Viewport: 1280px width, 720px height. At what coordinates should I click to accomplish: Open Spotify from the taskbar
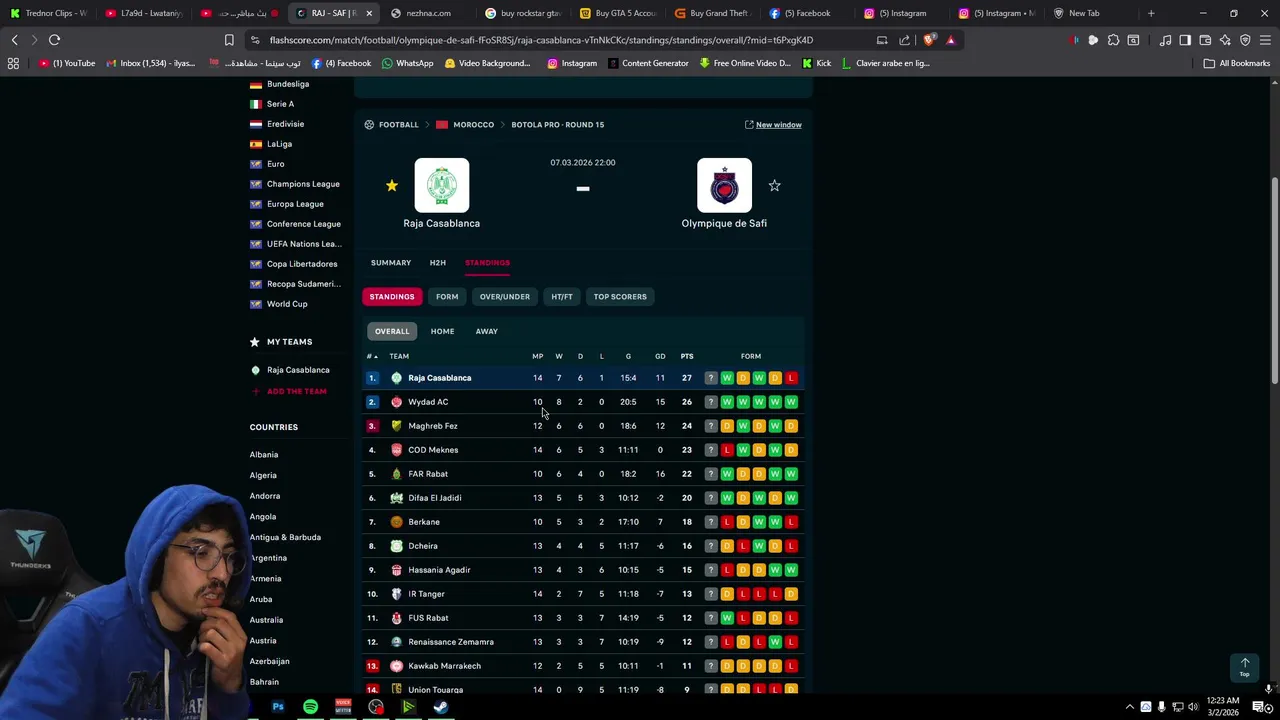(x=311, y=707)
